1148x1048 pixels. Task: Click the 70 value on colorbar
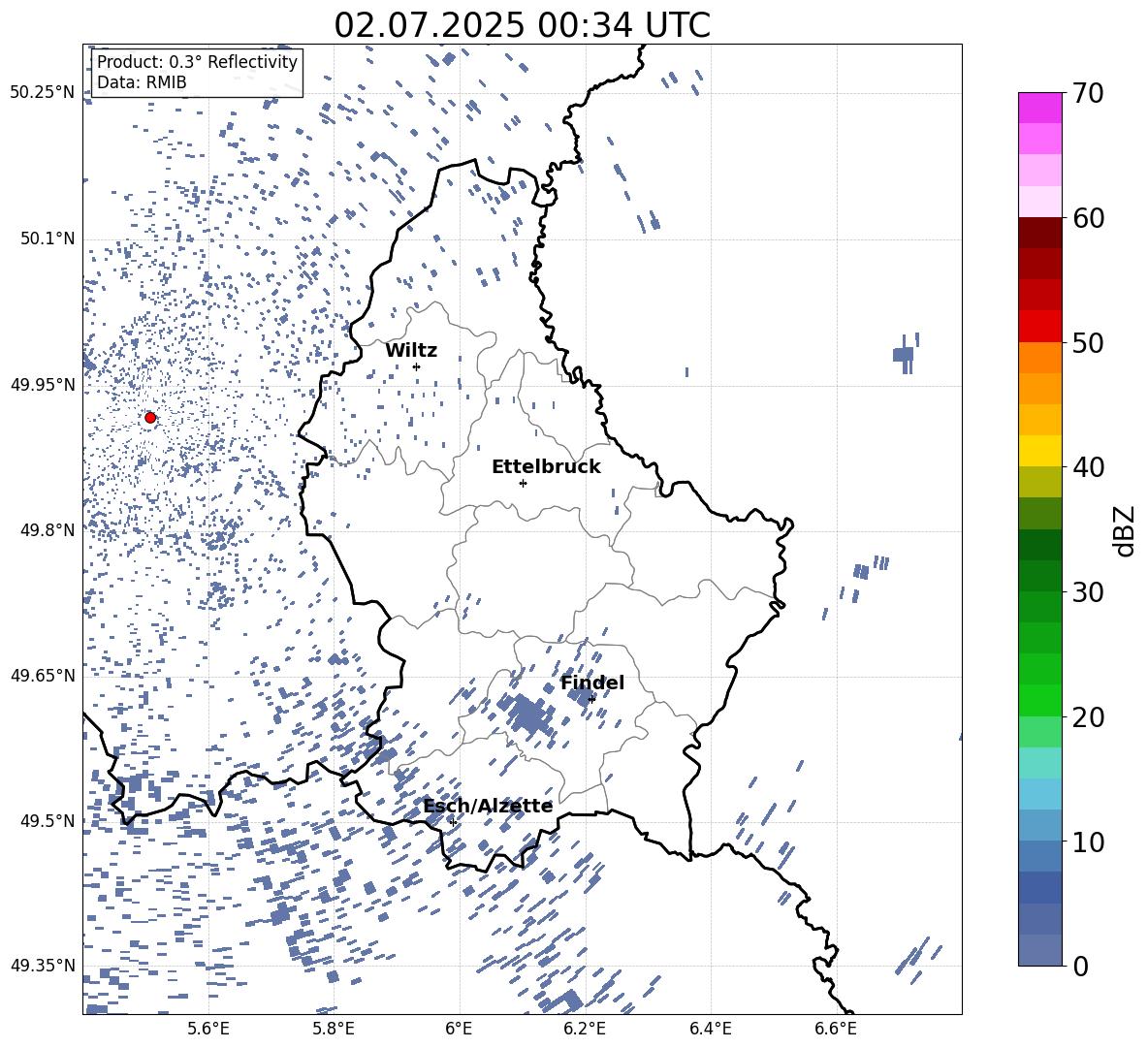pos(1088,93)
